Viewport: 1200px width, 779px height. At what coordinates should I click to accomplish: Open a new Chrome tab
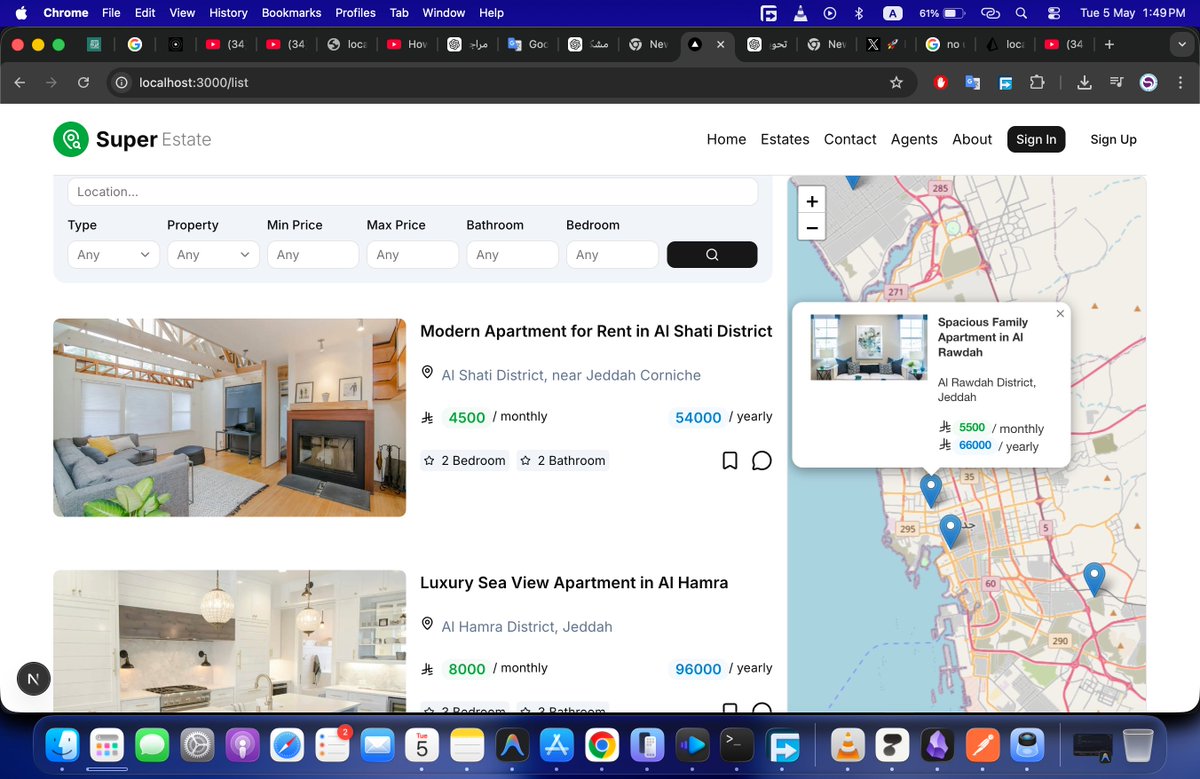tap(1109, 44)
